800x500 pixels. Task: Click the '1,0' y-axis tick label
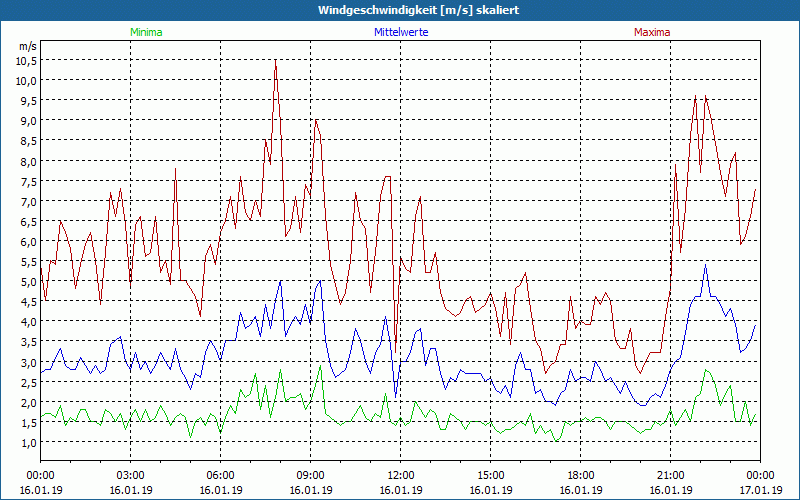click(29, 442)
